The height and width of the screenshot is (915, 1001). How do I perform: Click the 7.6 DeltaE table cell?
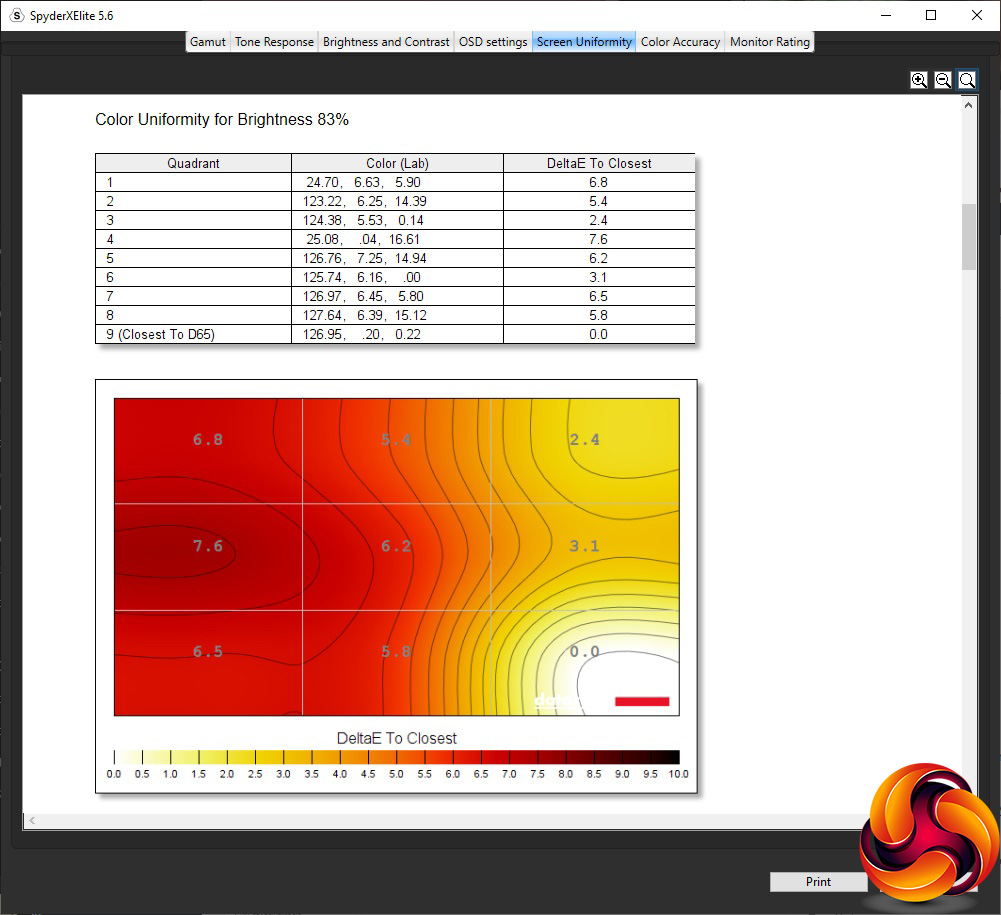click(599, 239)
